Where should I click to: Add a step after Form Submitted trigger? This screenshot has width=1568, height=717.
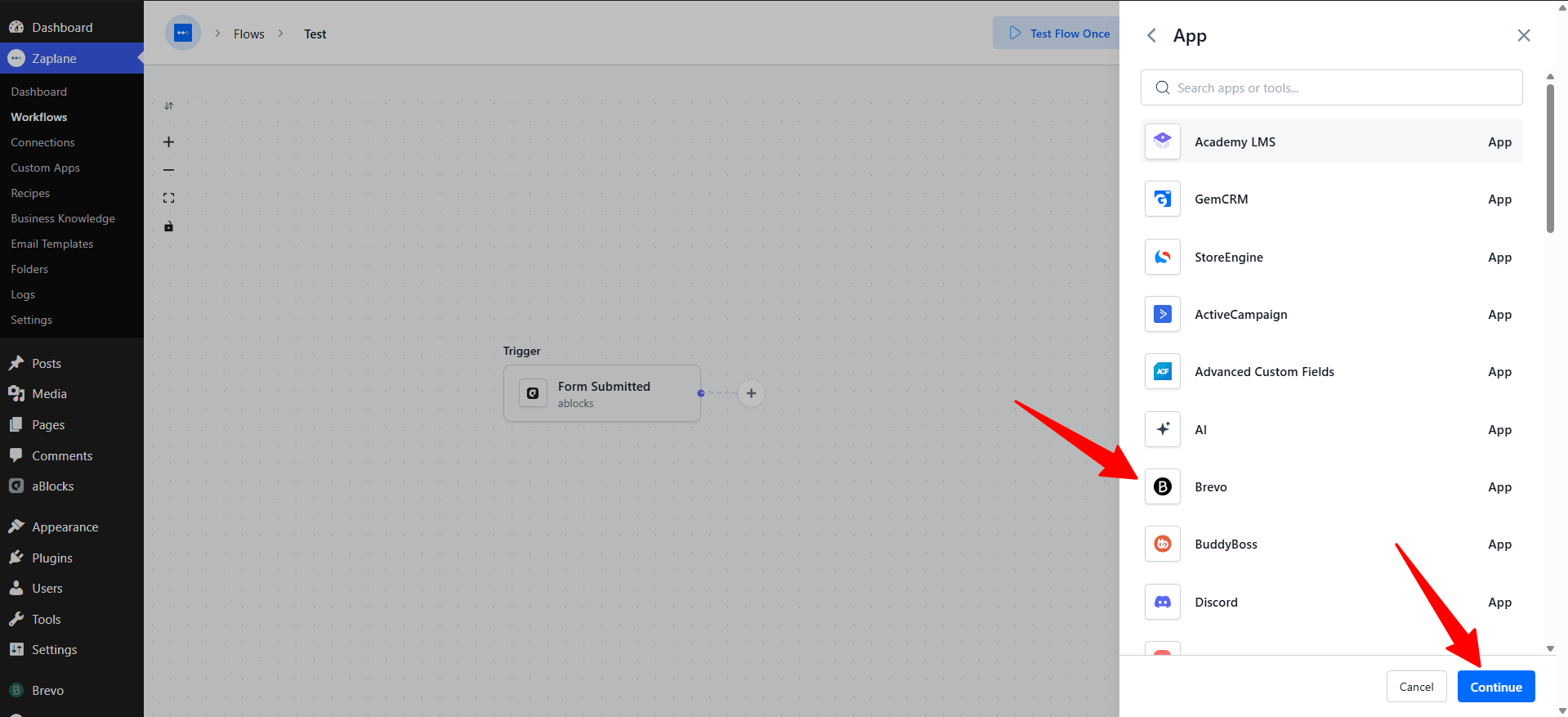tap(751, 393)
